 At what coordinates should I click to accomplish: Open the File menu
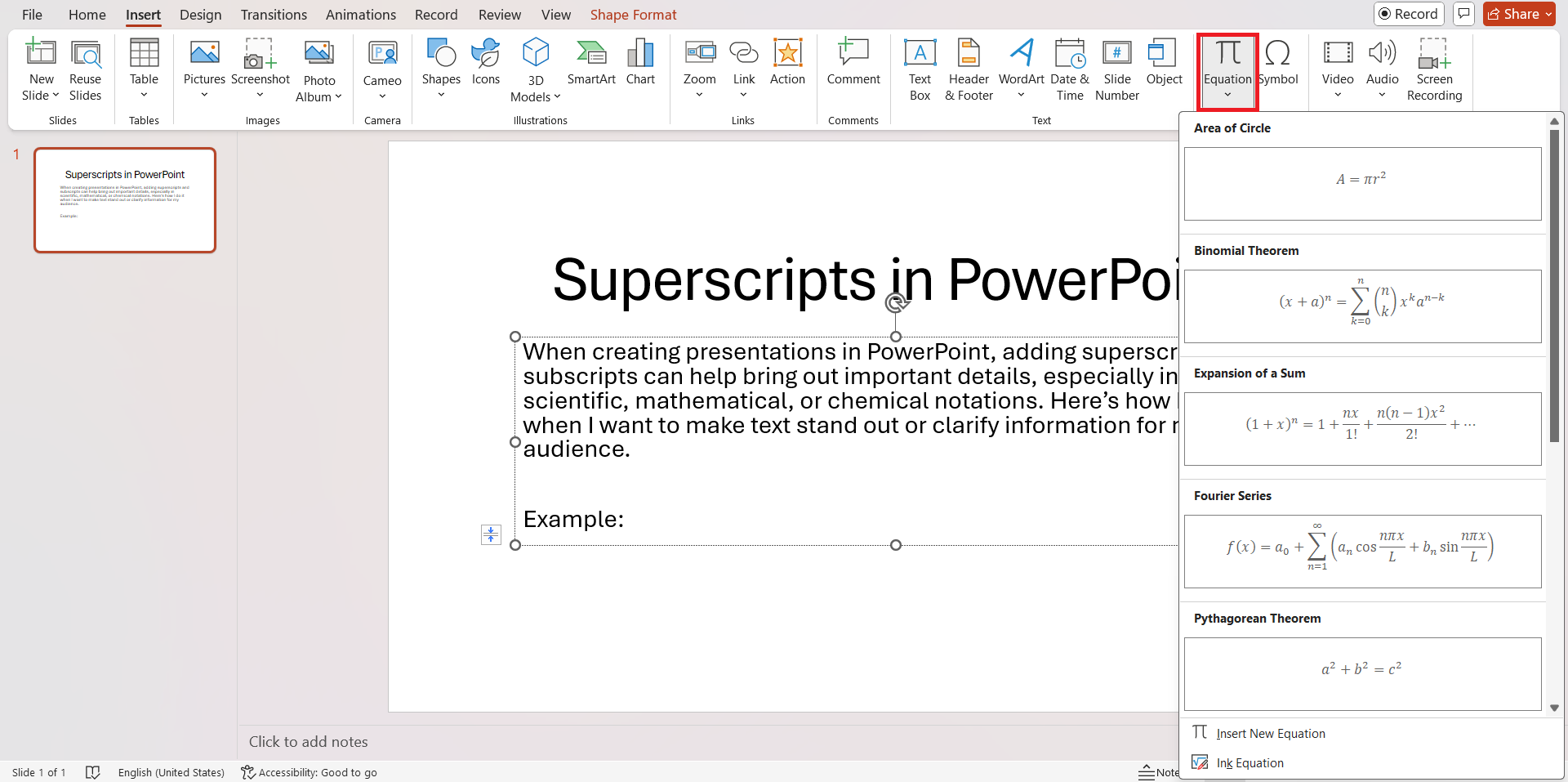tap(32, 15)
